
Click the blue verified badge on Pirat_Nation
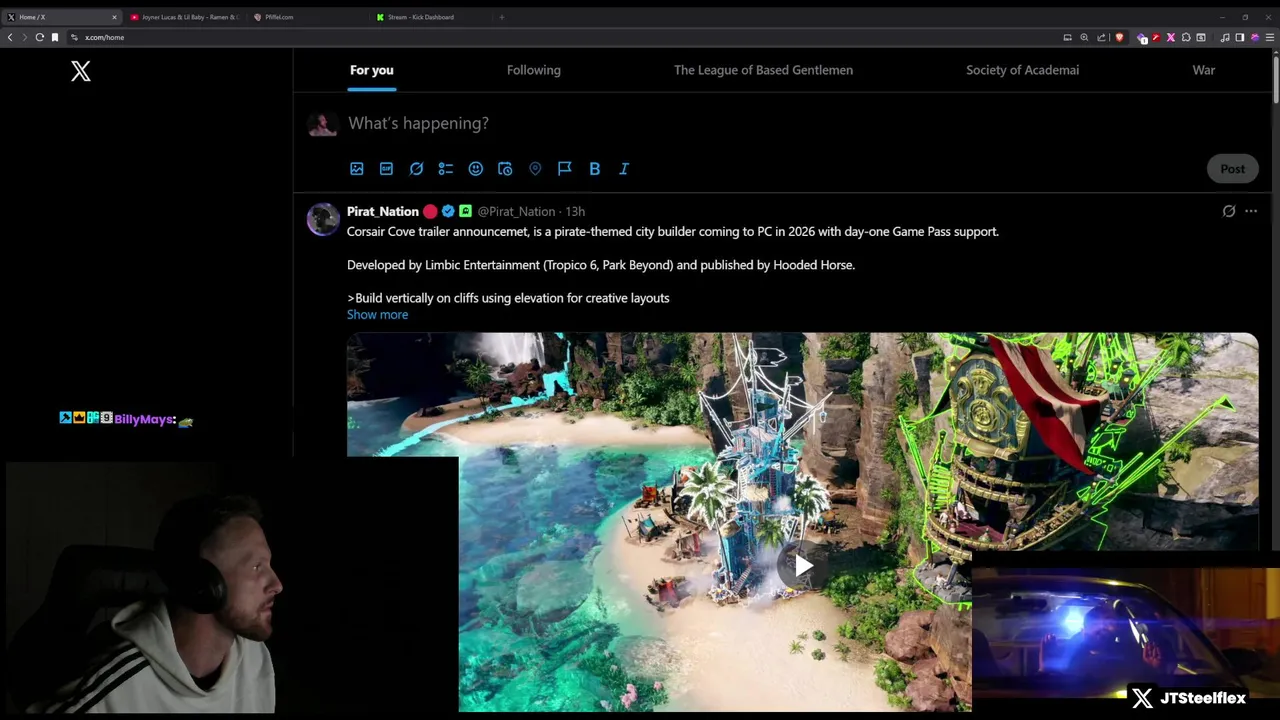tap(448, 211)
